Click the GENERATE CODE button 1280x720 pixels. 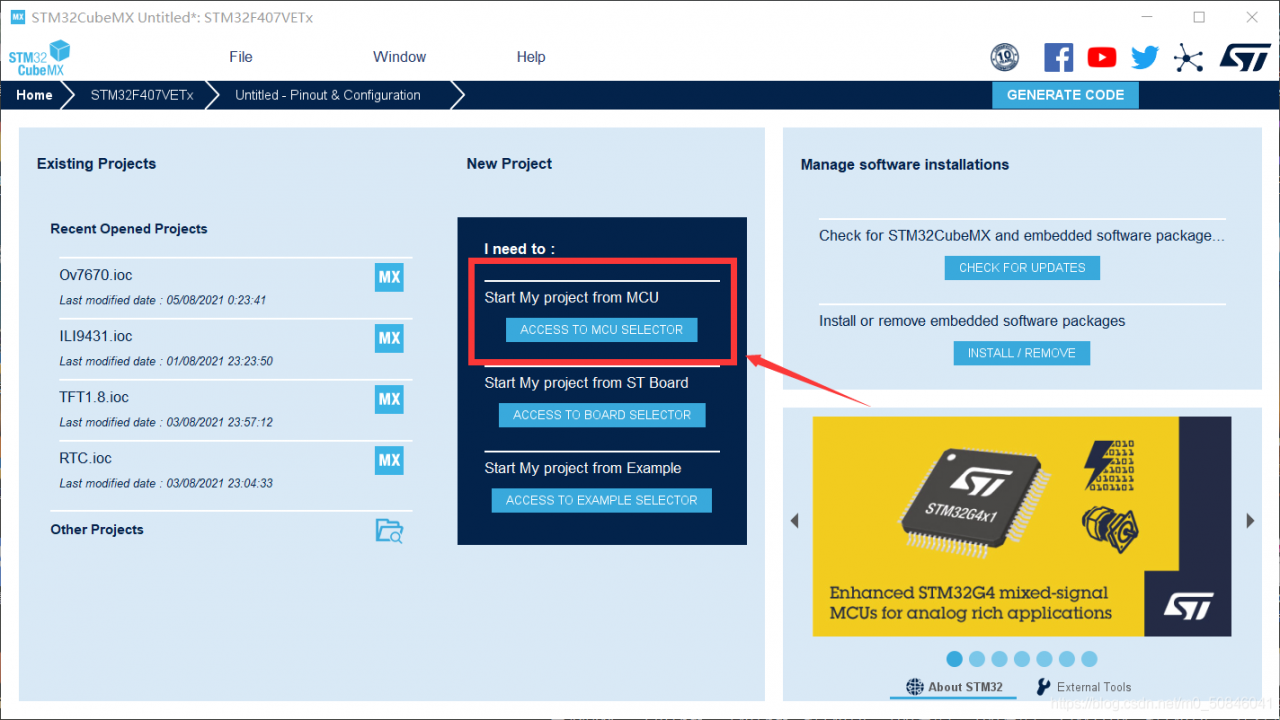(x=1065, y=95)
